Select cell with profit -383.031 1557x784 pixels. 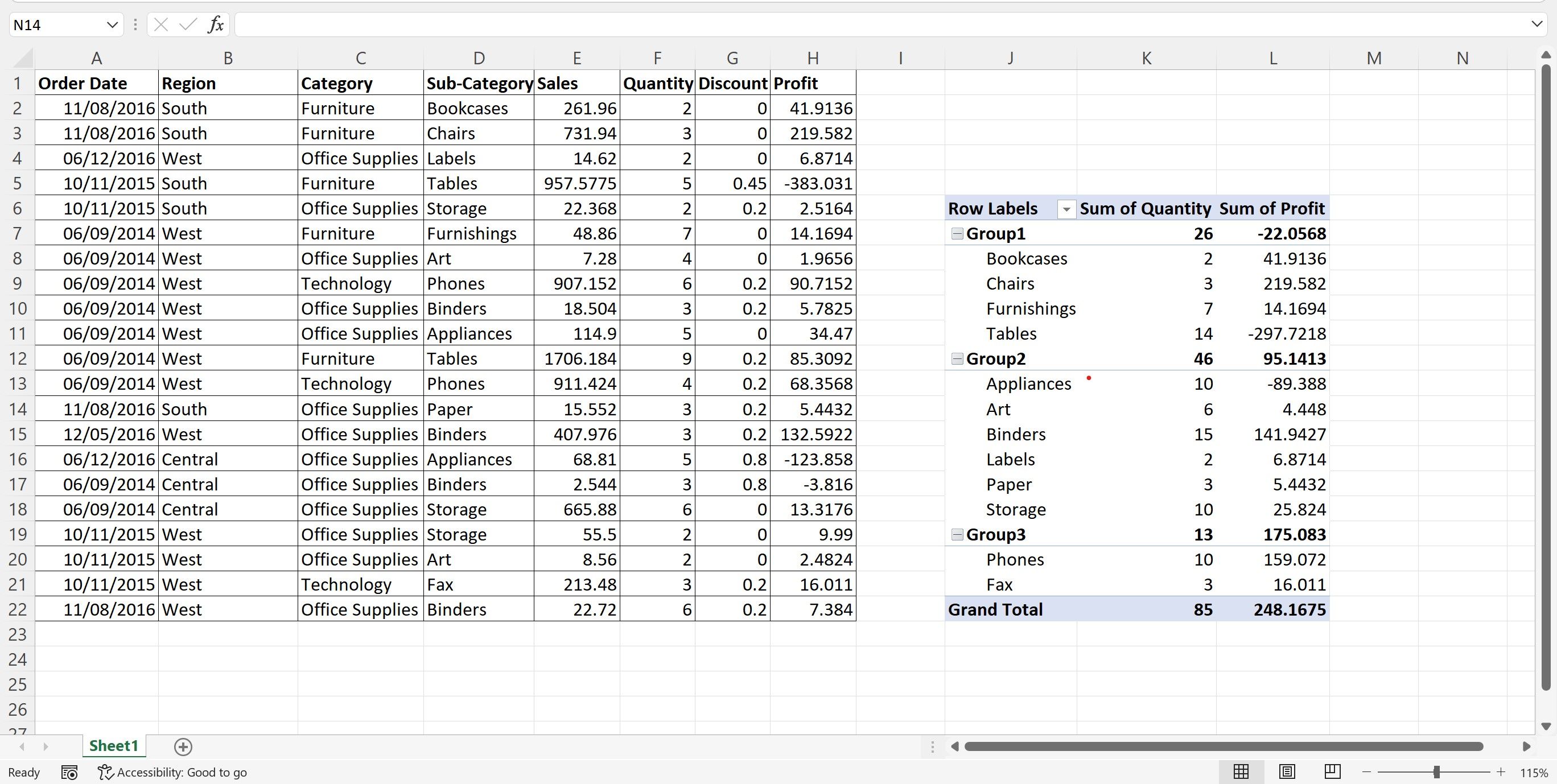coord(813,183)
